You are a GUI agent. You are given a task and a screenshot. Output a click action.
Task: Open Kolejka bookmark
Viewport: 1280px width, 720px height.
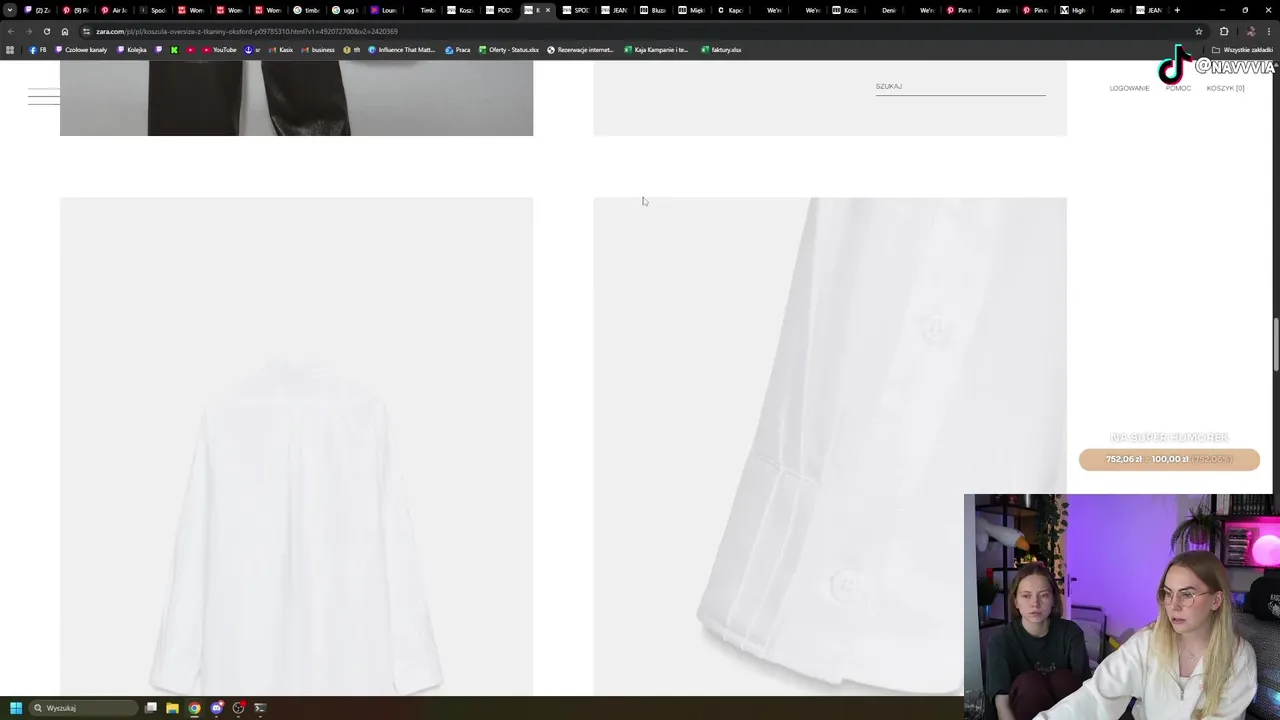[131, 50]
